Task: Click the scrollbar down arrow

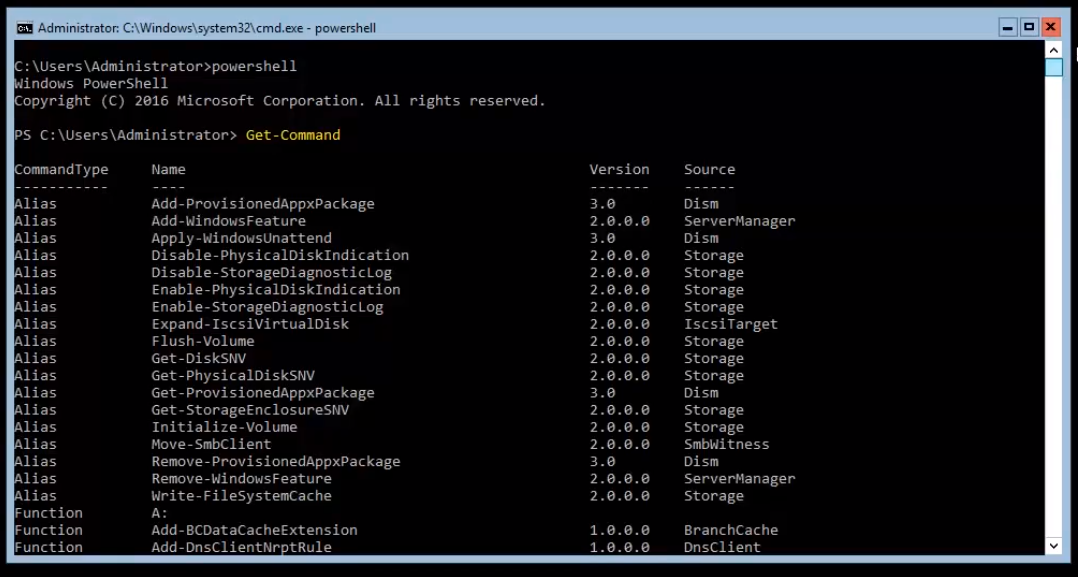Action: [1053, 545]
